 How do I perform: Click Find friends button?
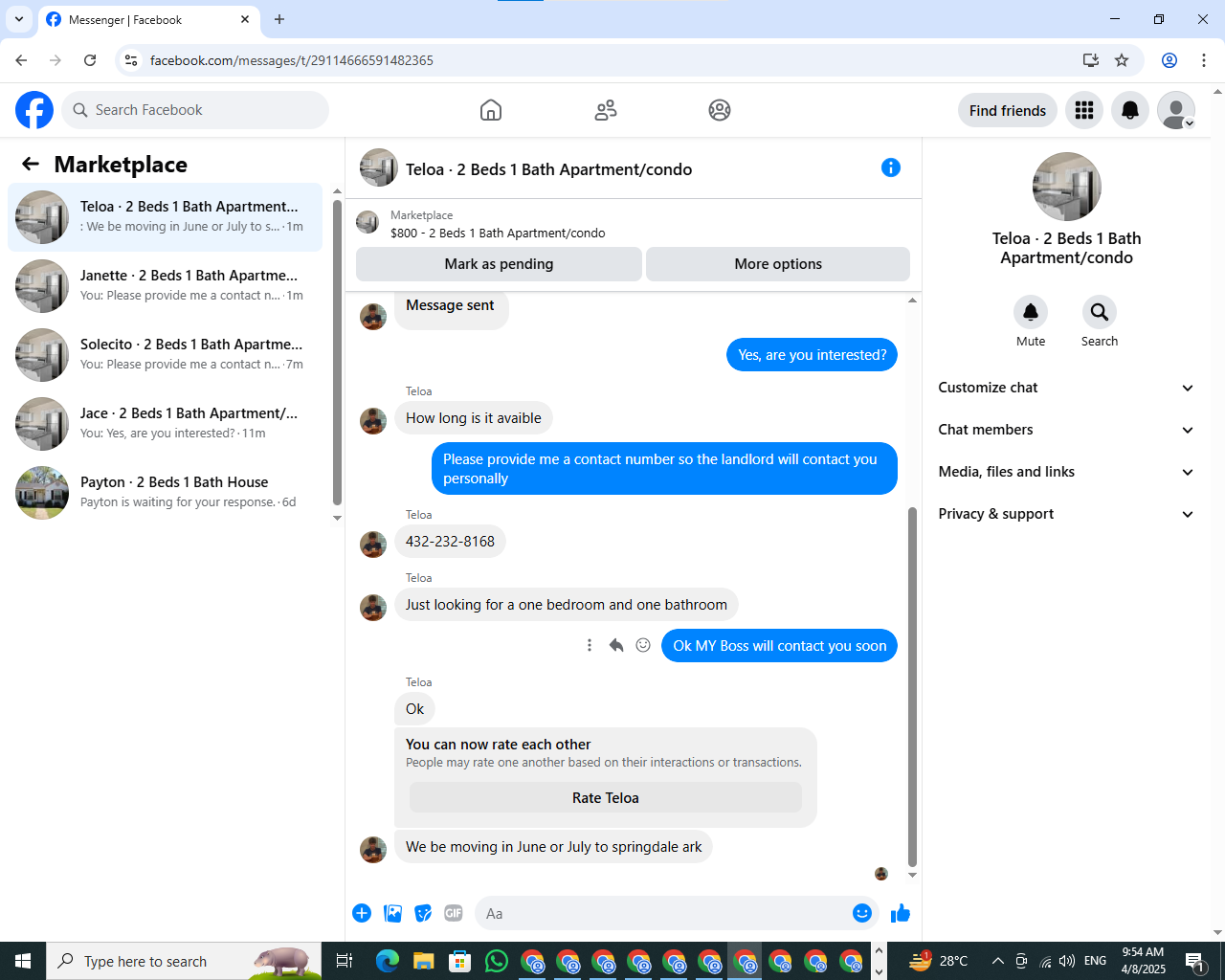coord(1008,110)
